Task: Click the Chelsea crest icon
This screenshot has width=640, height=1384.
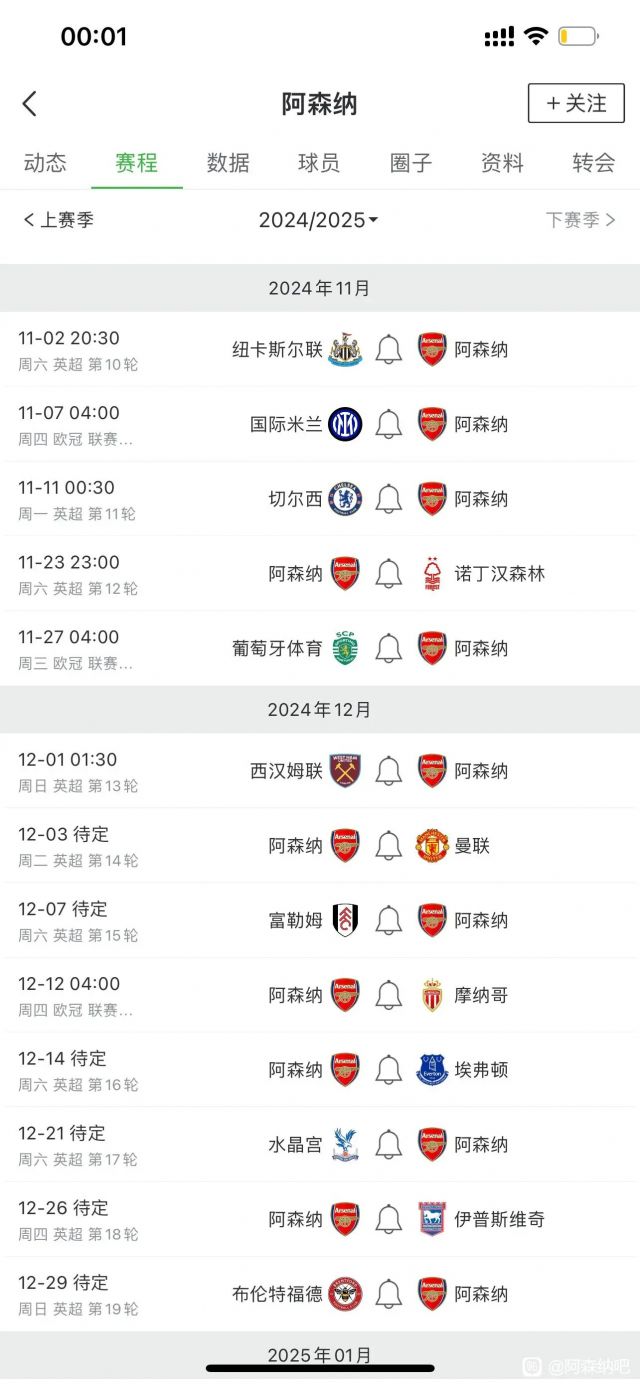Action: tap(345, 499)
